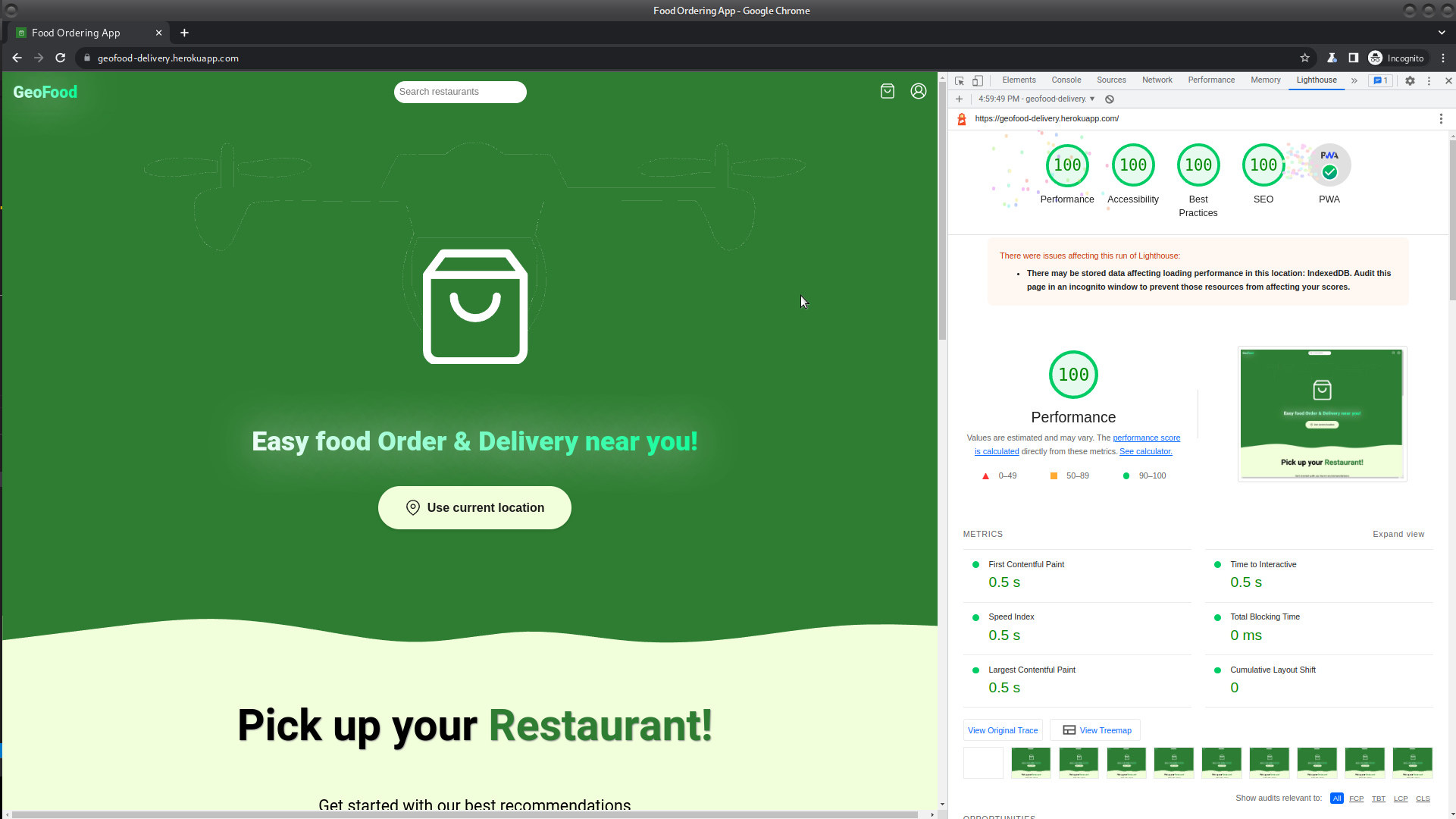Click the location pin icon in button
1456x819 pixels.
click(413, 507)
